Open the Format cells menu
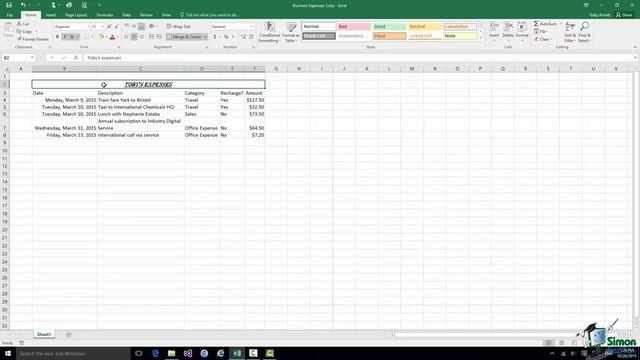The width and height of the screenshot is (640, 360). [x=522, y=31]
